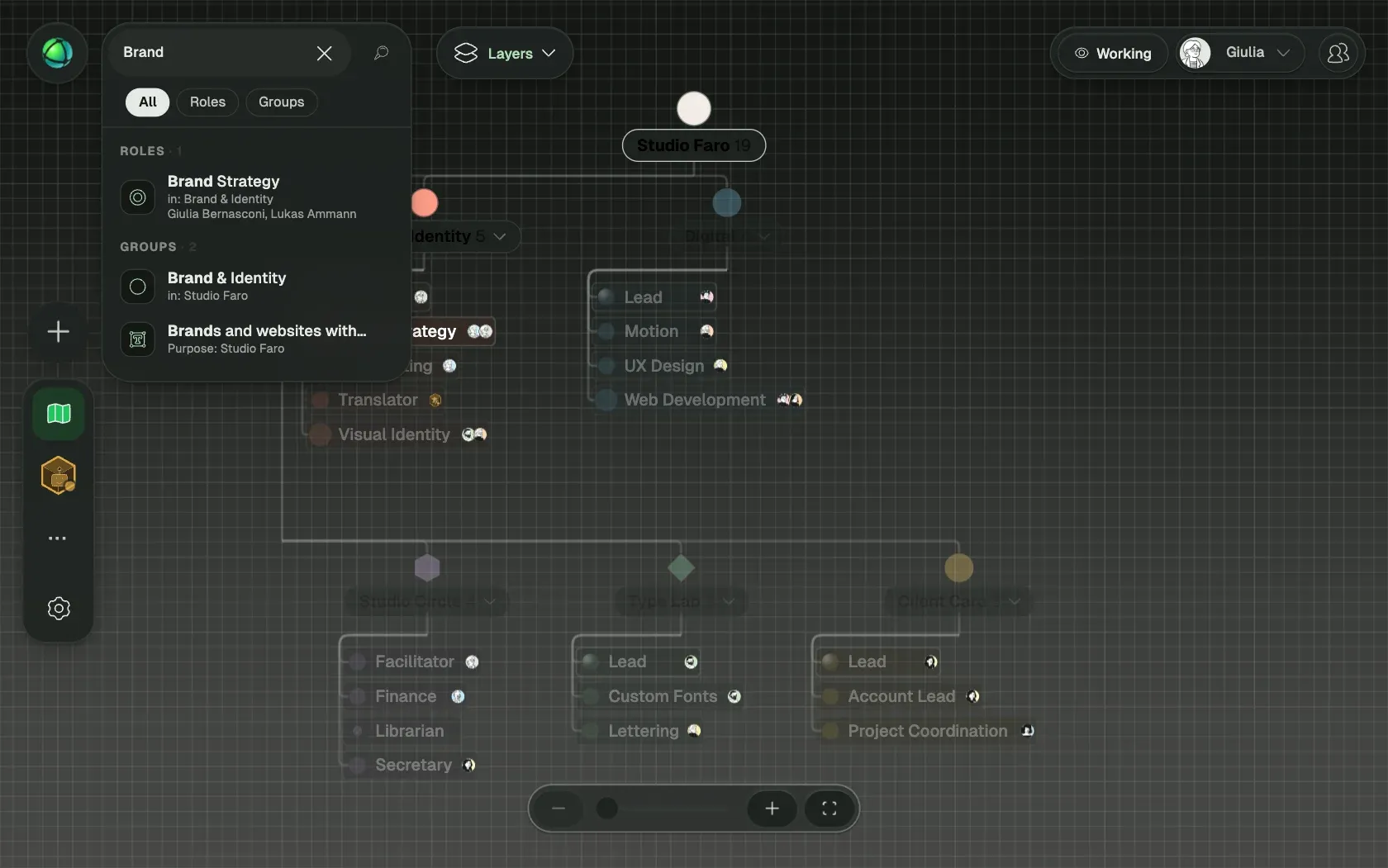Click the Studio Faro root node
The width and height of the screenshot is (1388, 868).
click(x=694, y=145)
